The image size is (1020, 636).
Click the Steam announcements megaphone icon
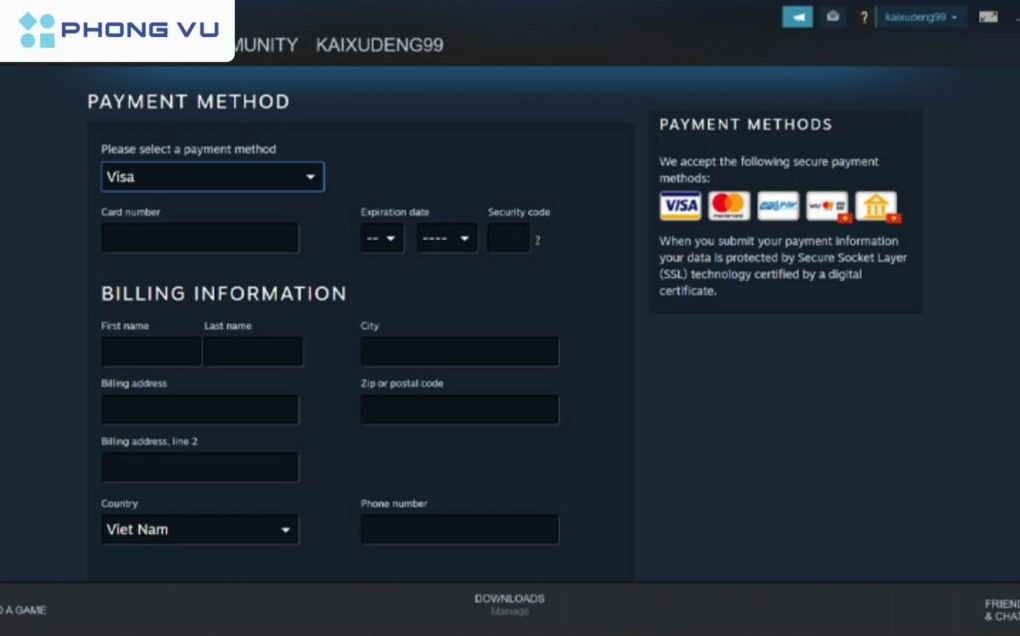tap(797, 17)
